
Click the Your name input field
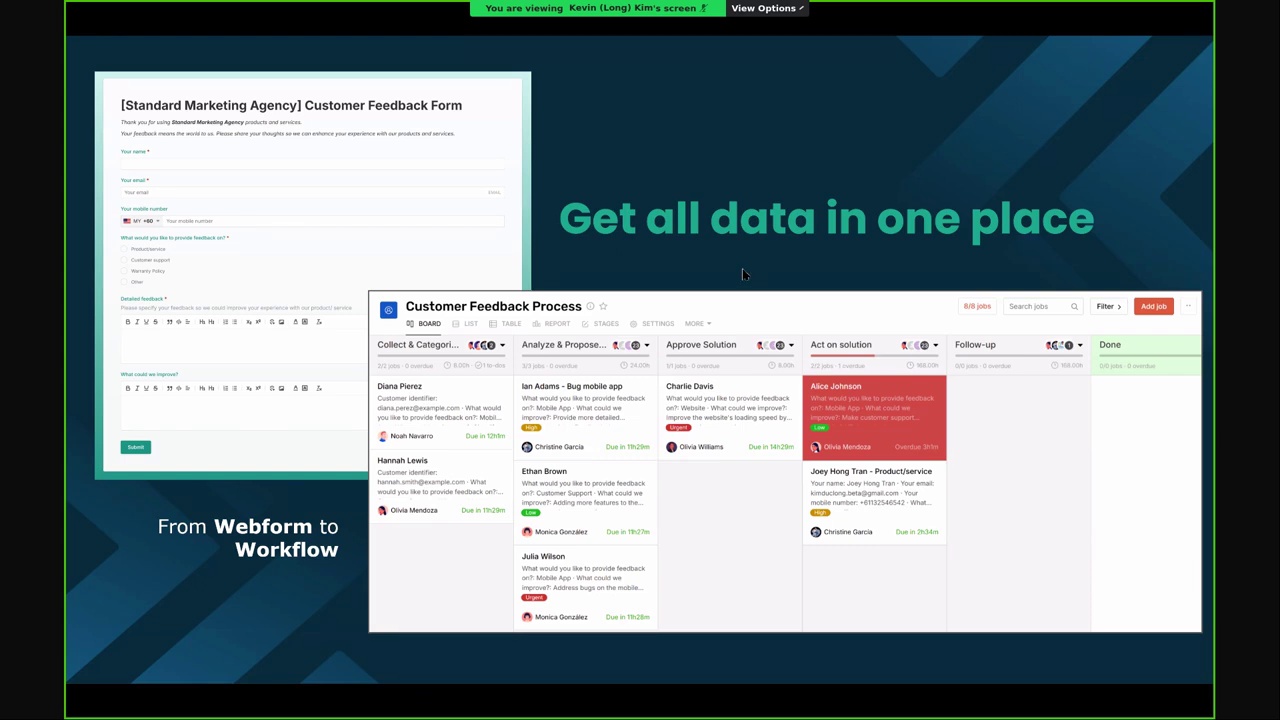(312, 163)
